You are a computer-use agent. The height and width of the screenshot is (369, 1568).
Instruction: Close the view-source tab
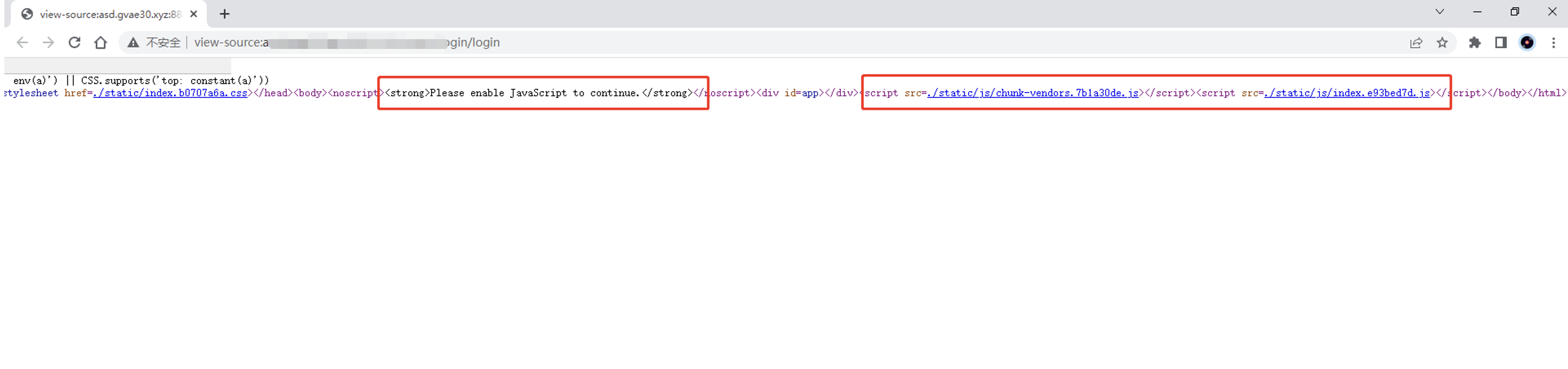(x=194, y=14)
